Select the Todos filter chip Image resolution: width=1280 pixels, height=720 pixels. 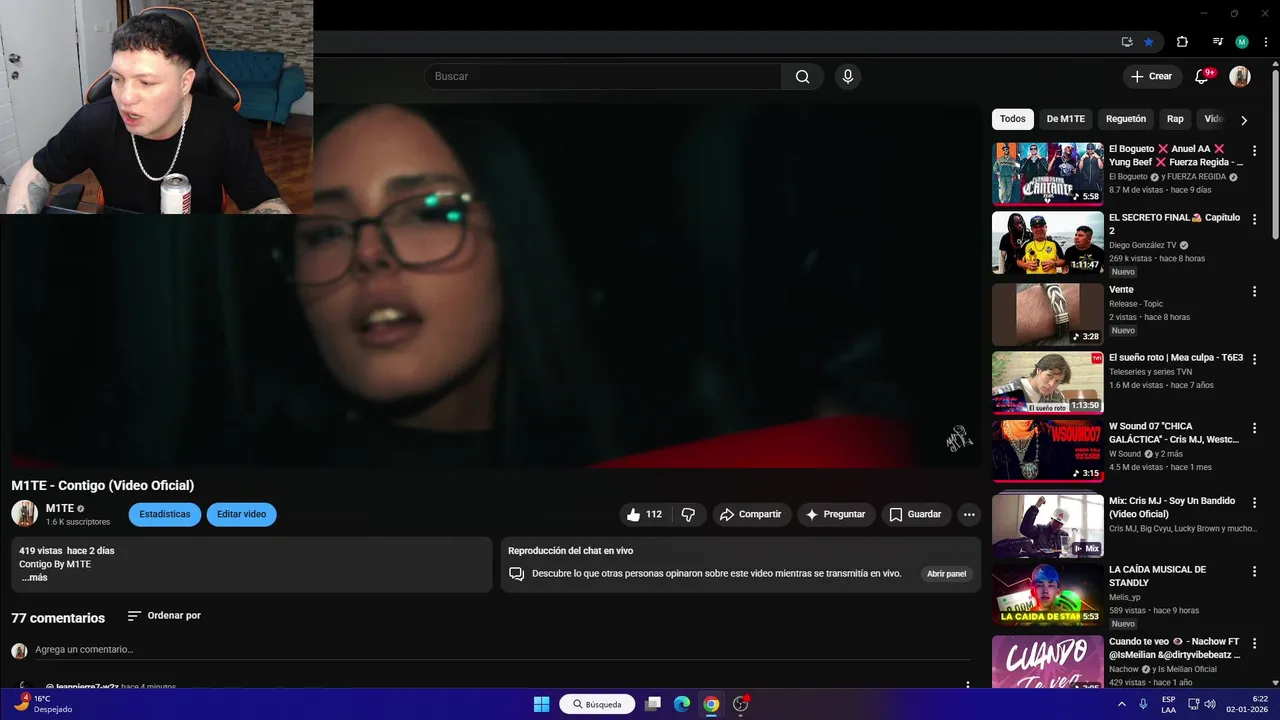[1013, 119]
